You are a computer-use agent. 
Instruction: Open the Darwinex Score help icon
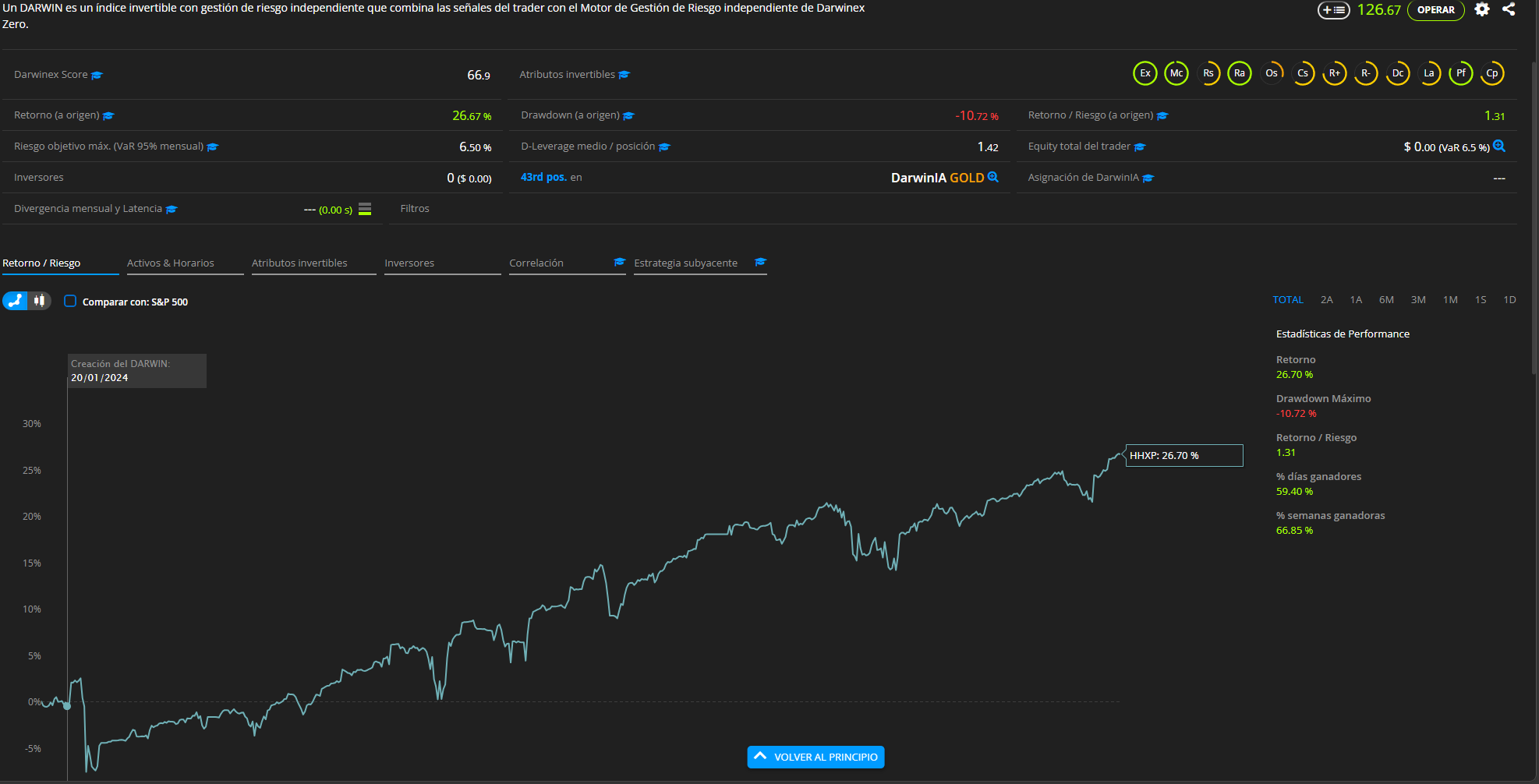click(97, 76)
